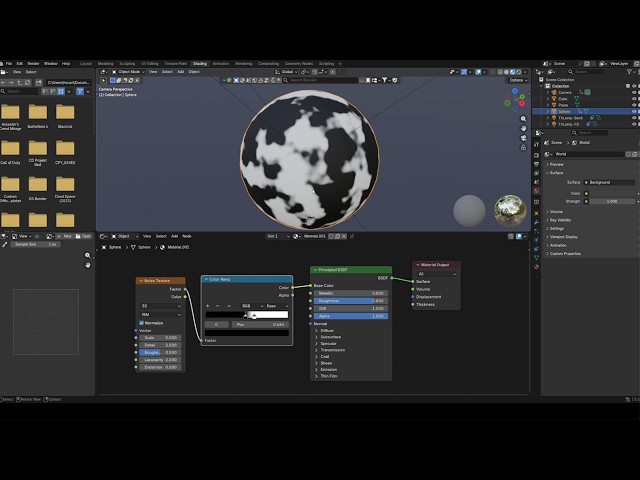Select rendered viewport shading sphere icon
The height and width of the screenshot is (480, 640).
519,72
